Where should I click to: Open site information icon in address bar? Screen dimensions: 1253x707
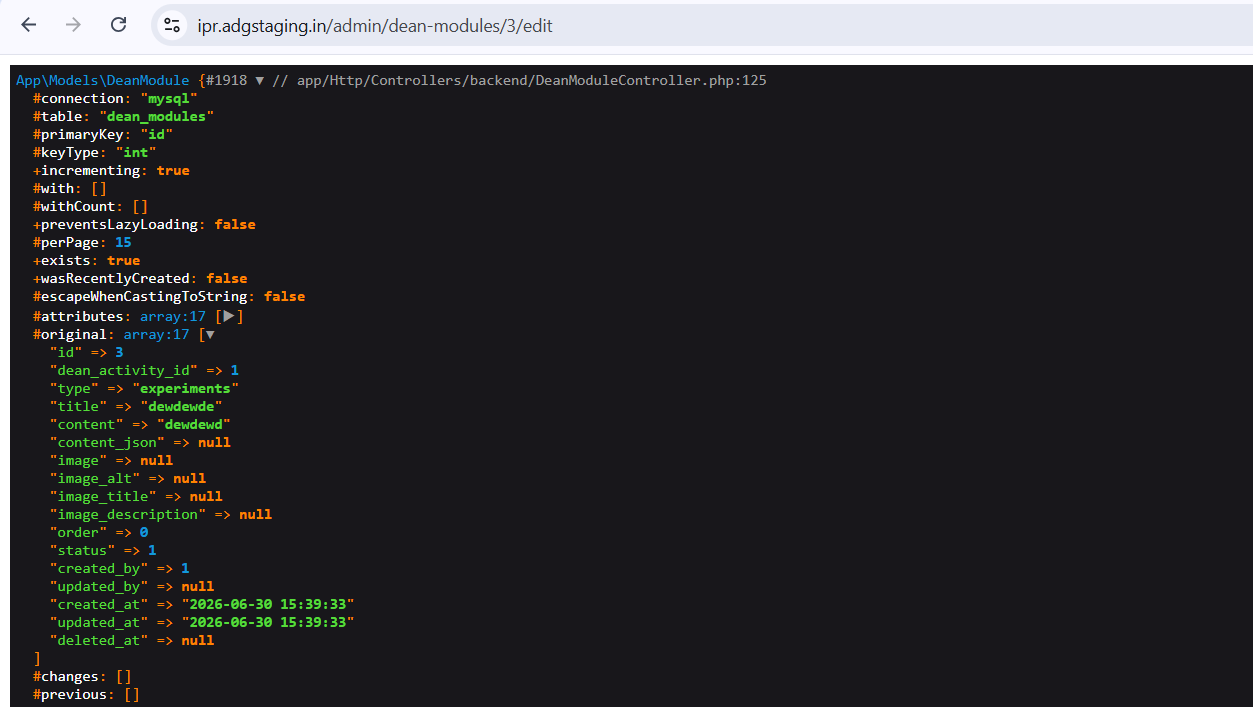pyautogui.click(x=172, y=25)
